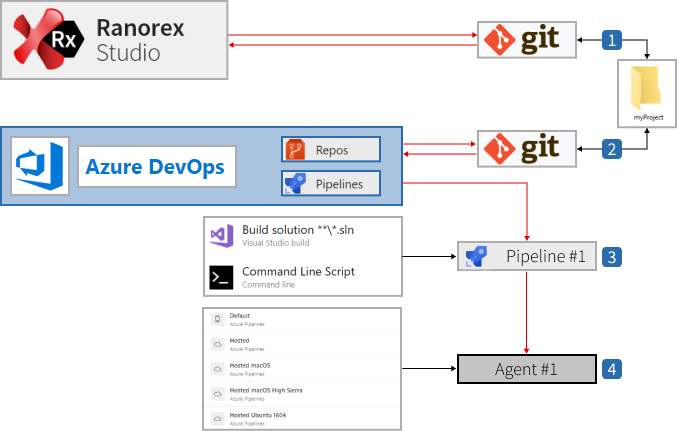The width and height of the screenshot is (677, 431).
Task: Click the git logo next to badge 2
Action: 527,150
